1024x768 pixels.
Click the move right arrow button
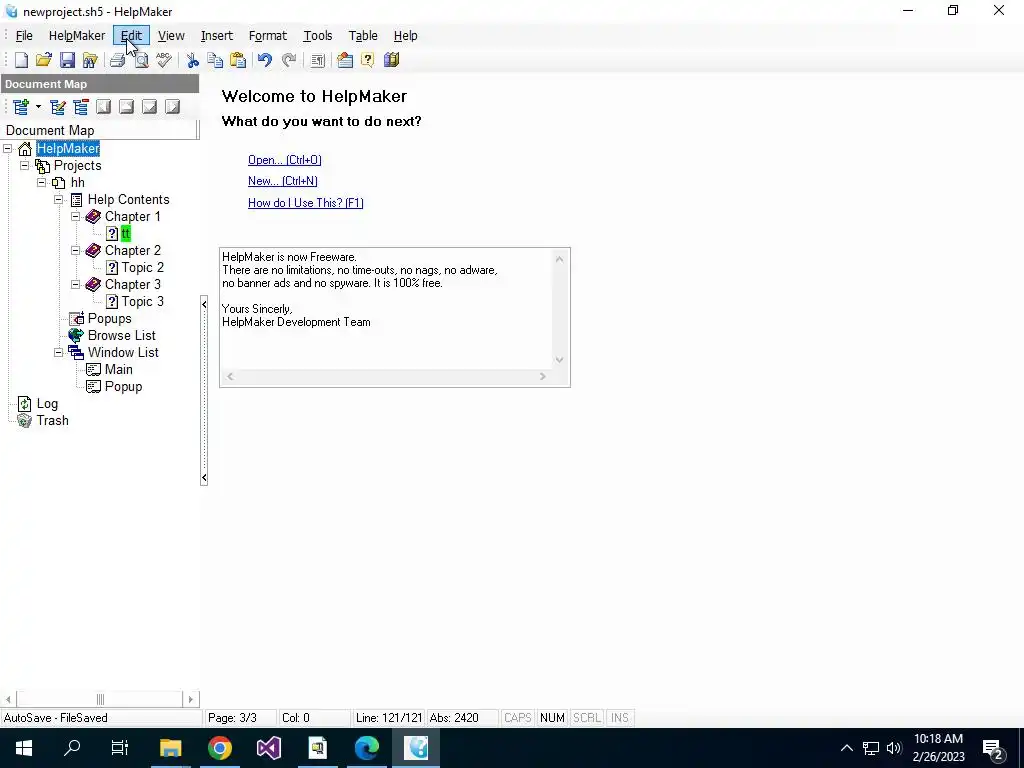coord(172,106)
